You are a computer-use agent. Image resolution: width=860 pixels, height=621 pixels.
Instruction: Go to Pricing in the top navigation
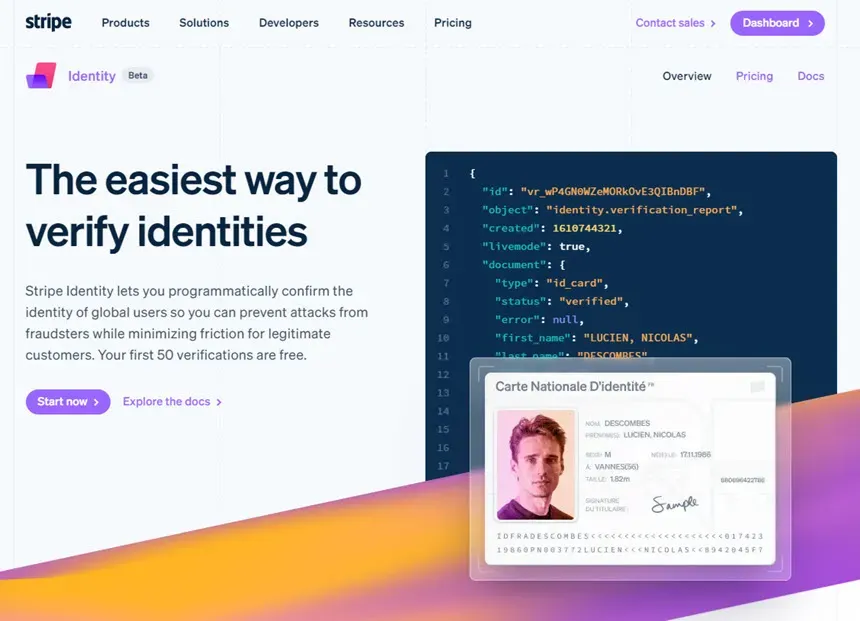453,23
